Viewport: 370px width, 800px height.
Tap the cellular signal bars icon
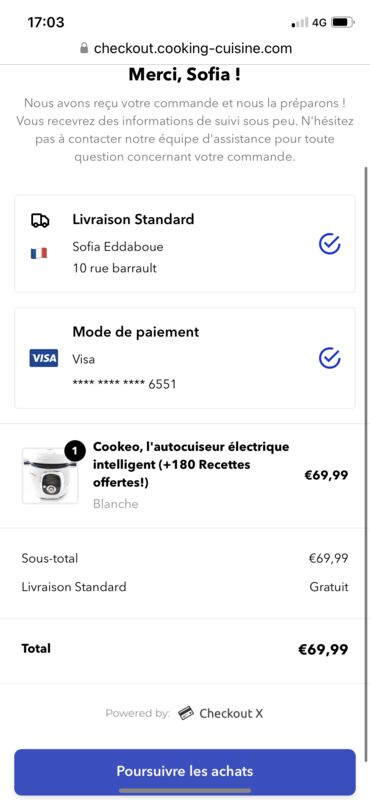(300, 22)
